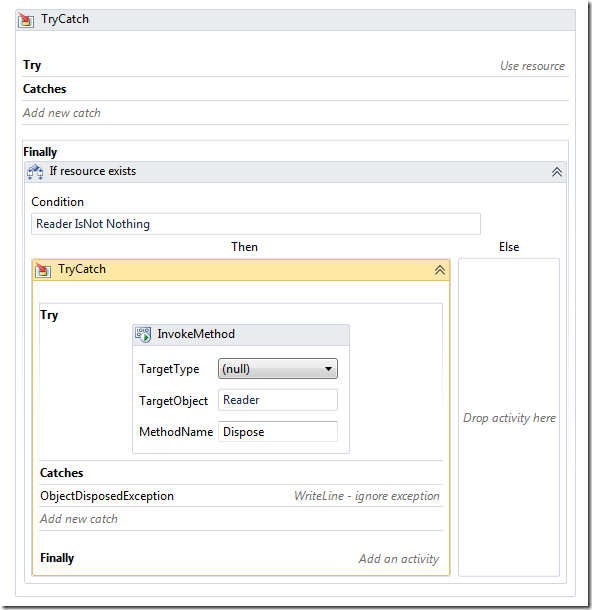Click the Condition expression box
This screenshot has height=610, width=592.
coord(256,224)
